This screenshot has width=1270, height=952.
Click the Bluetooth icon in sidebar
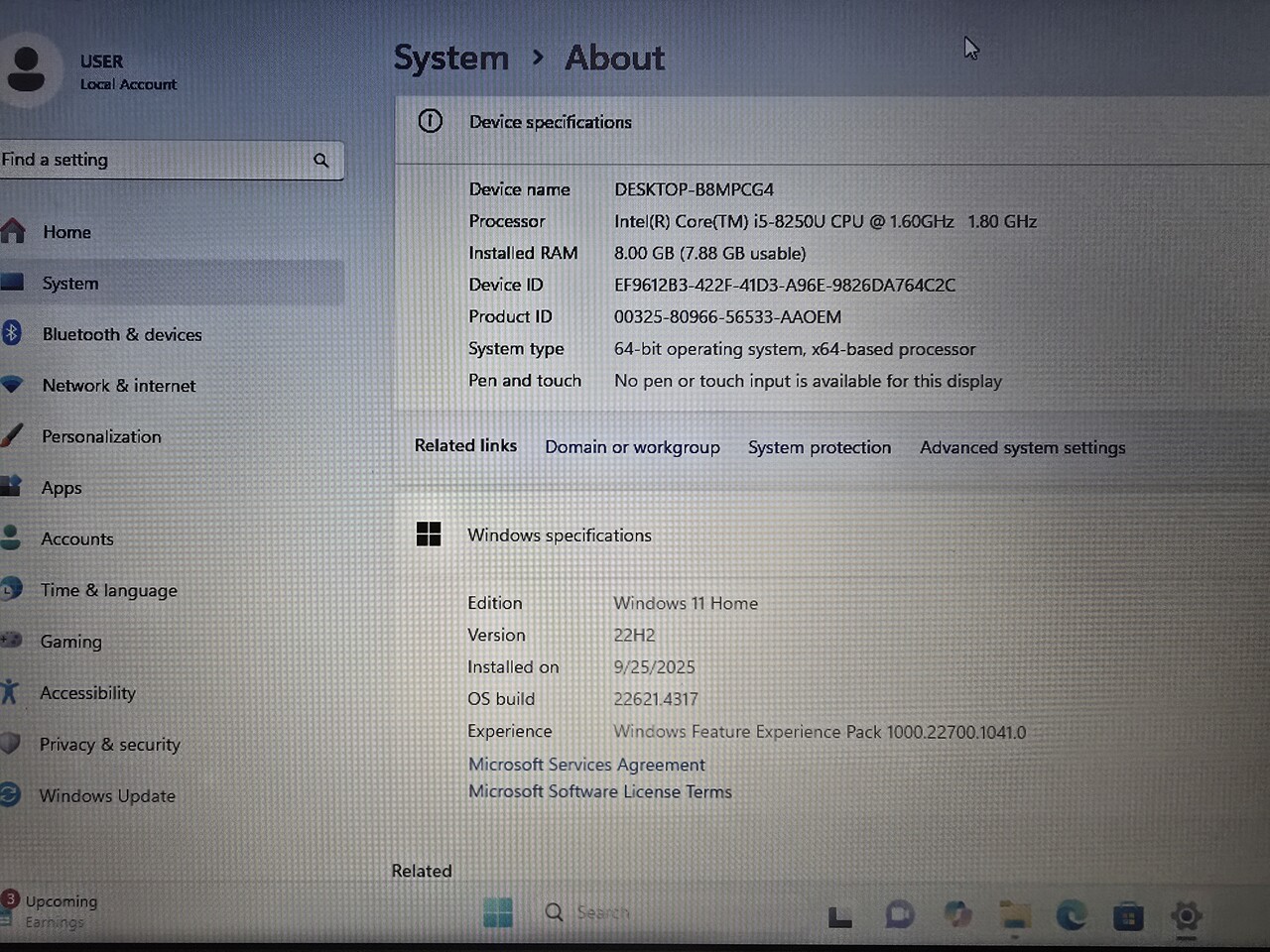coord(11,333)
